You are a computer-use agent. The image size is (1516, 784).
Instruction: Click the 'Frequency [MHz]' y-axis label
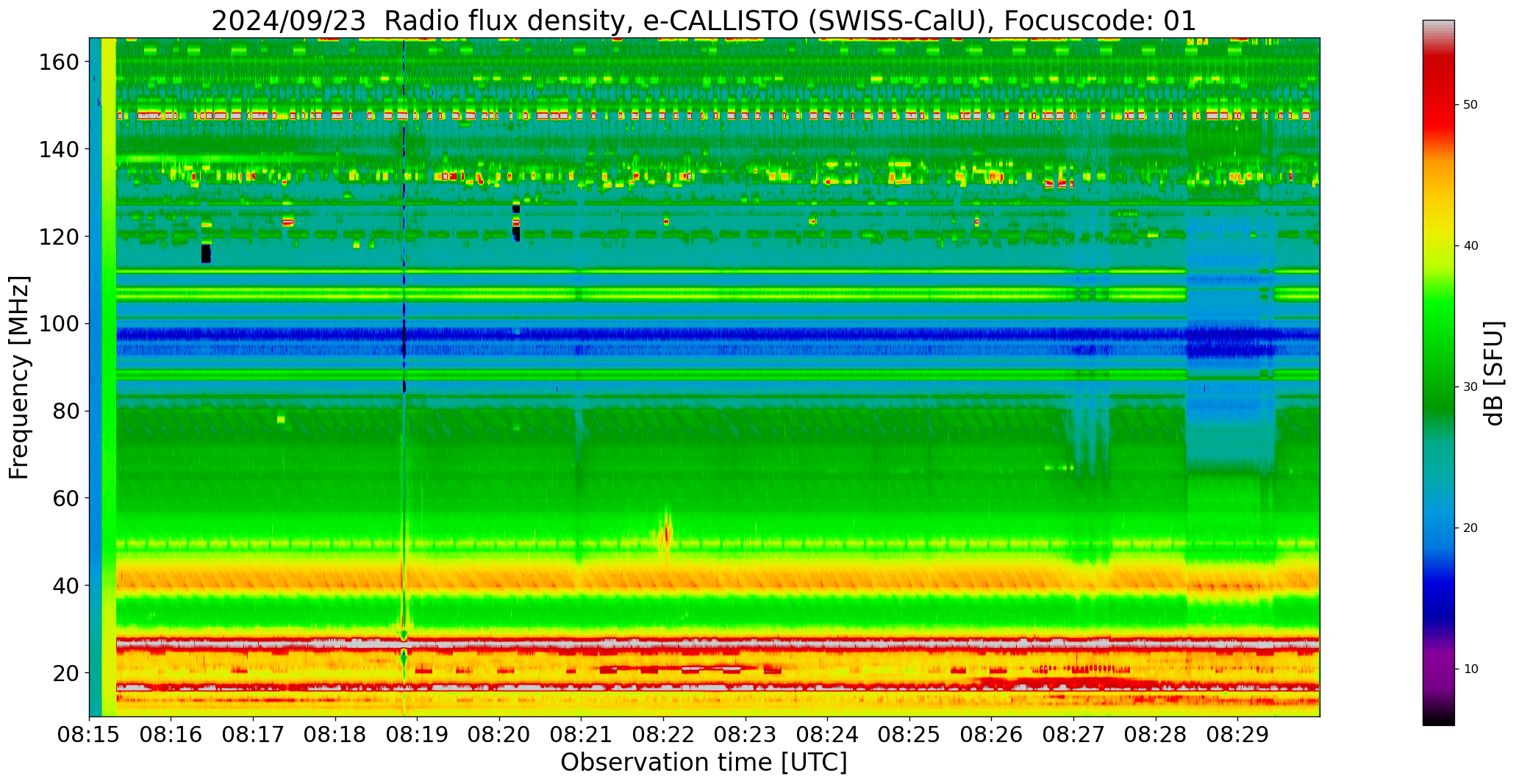(x=20, y=377)
